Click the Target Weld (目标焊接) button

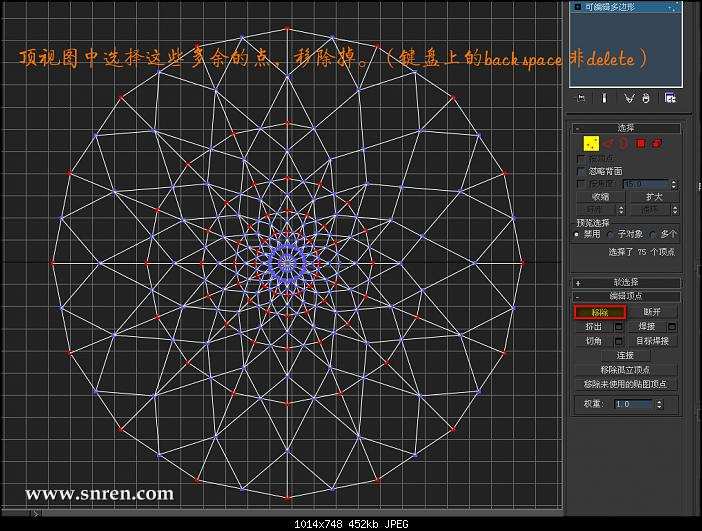click(x=652, y=341)
